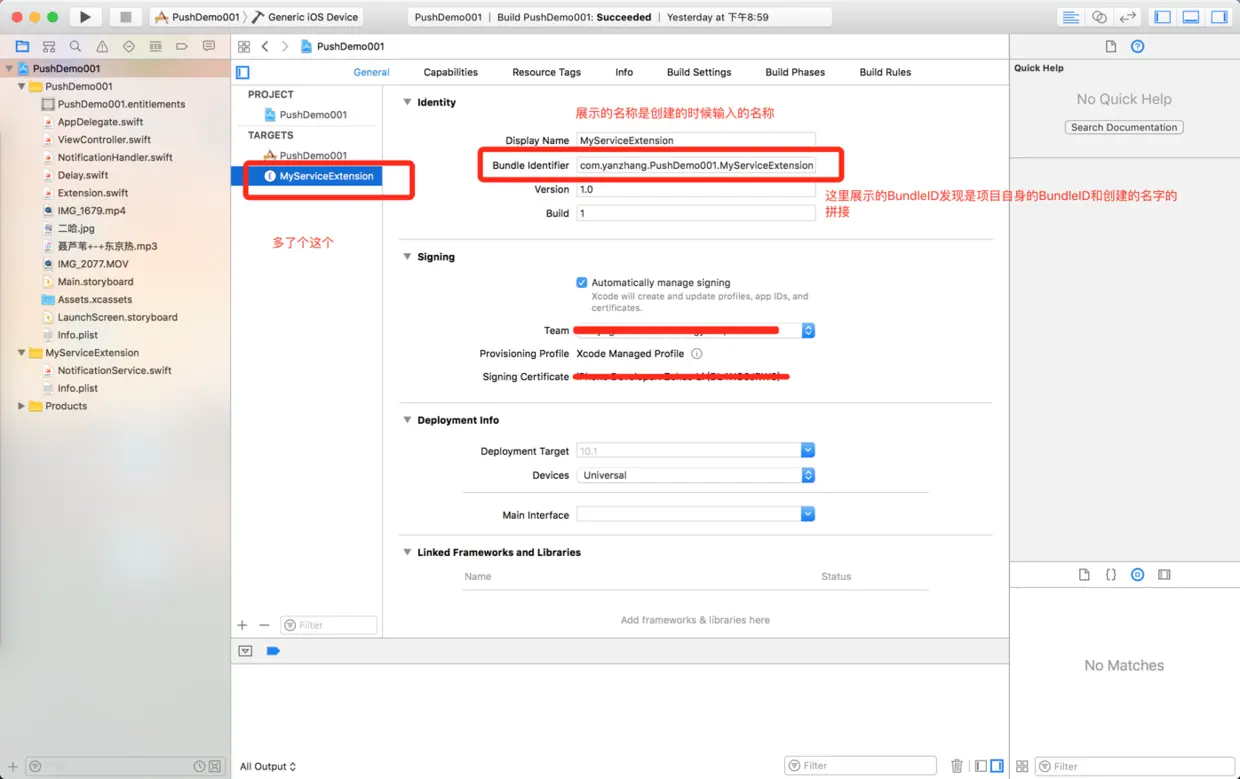Open the Main Interface dropdown
The height and width of the screenshot is (779, 1240).
(x=808, y=514)
